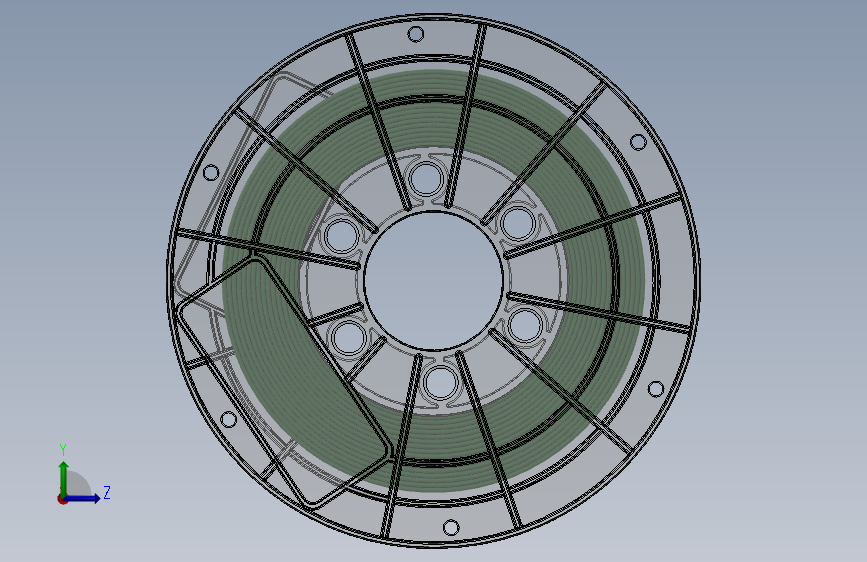The image size is (867, 562).
Task: Select the large central bore of the spool
Action: click(x=434, y=280)
